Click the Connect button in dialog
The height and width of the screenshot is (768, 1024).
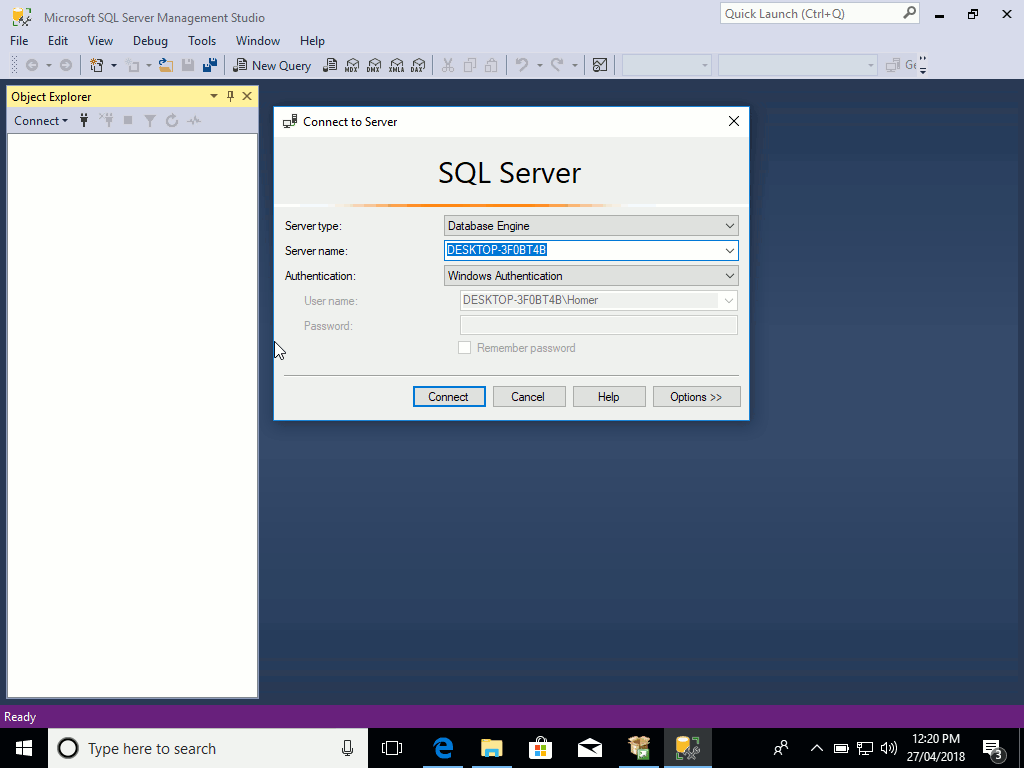click(449, 396)
